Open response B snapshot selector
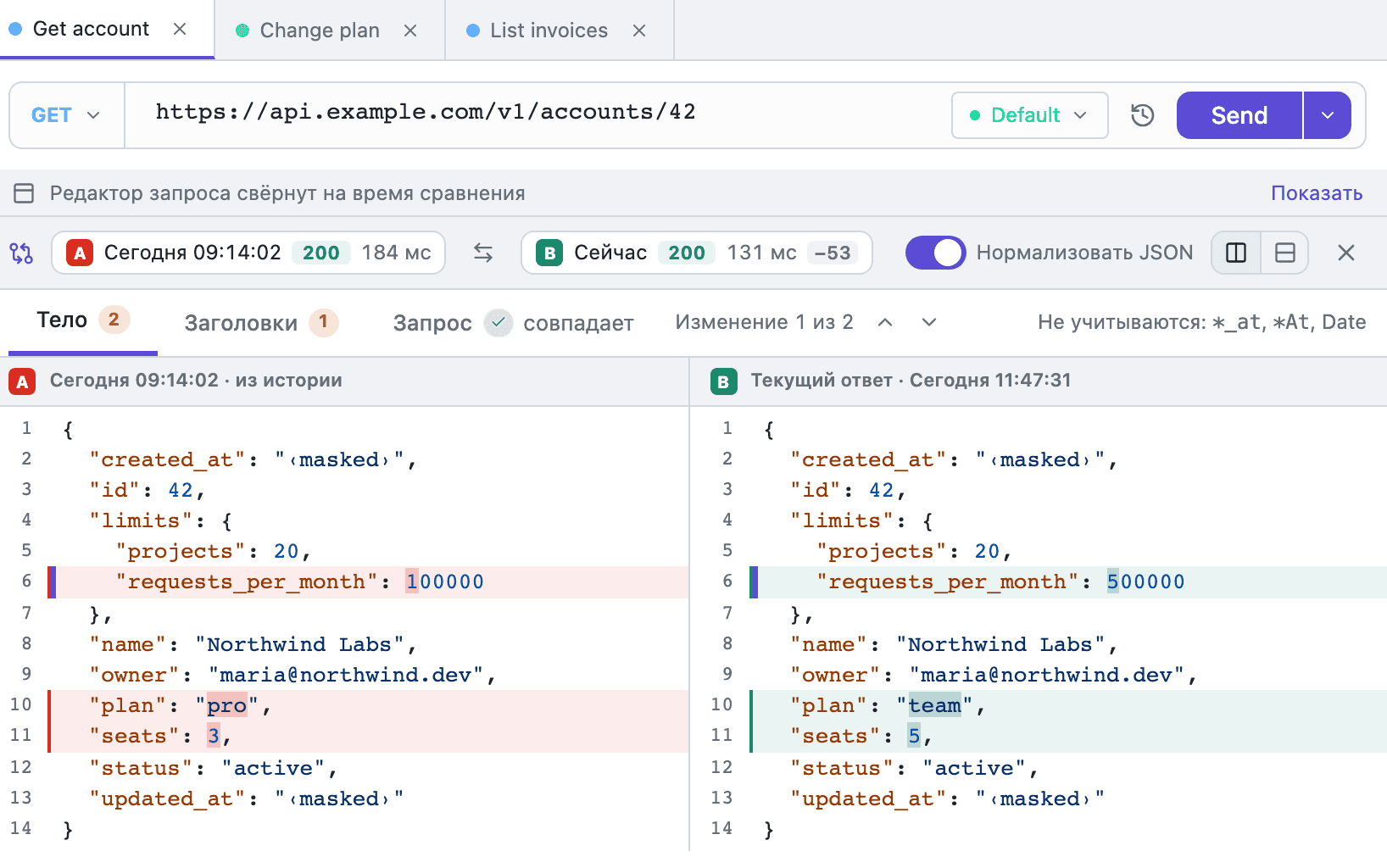The image size is (1387, 868). pos(696,253)
